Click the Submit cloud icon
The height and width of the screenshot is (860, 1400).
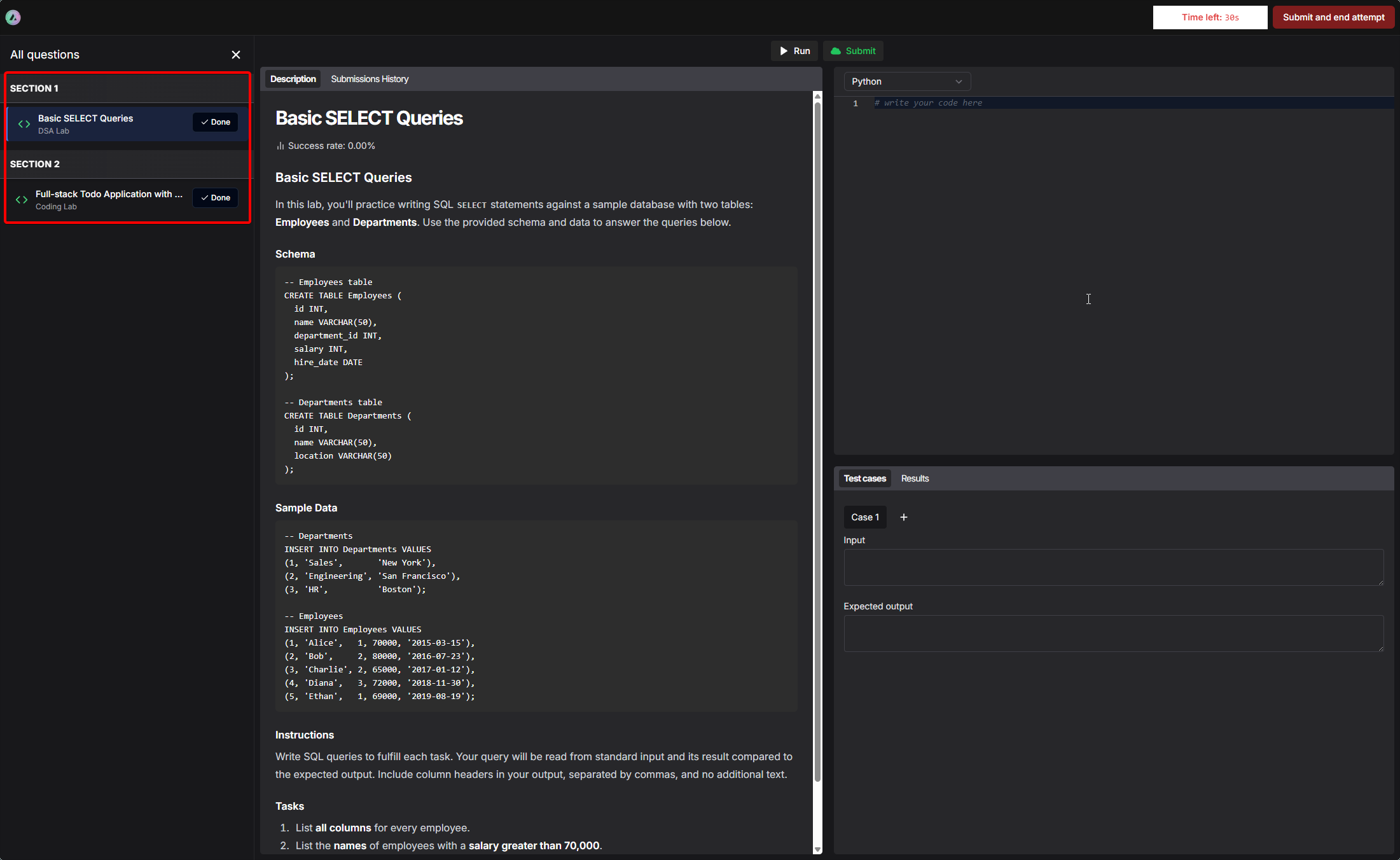click(836, 51)
